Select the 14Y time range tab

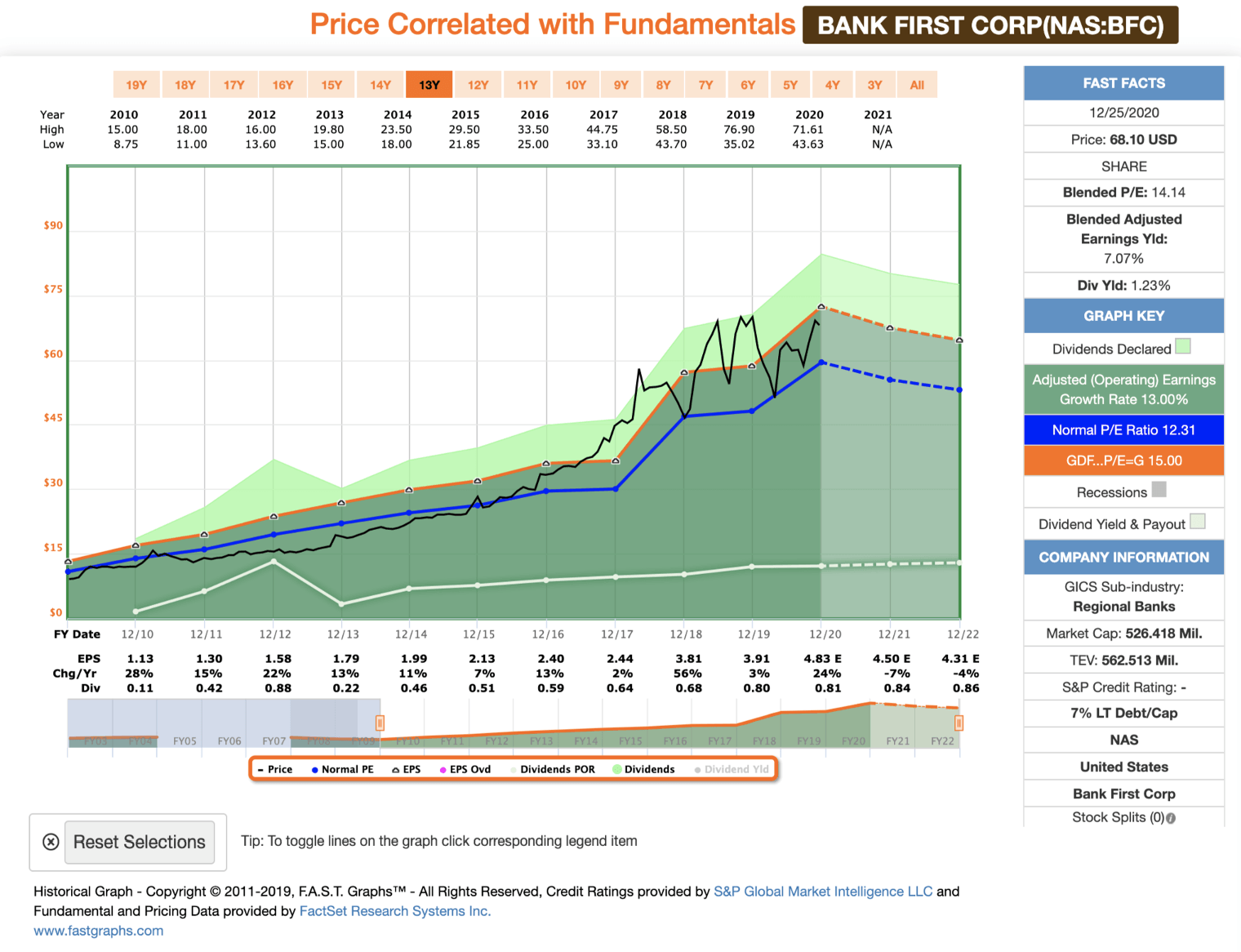click(x=380, y=85)
